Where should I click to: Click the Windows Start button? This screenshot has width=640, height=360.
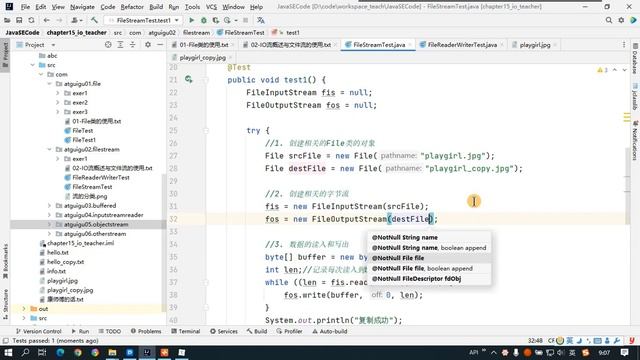(x=8, y=352)
